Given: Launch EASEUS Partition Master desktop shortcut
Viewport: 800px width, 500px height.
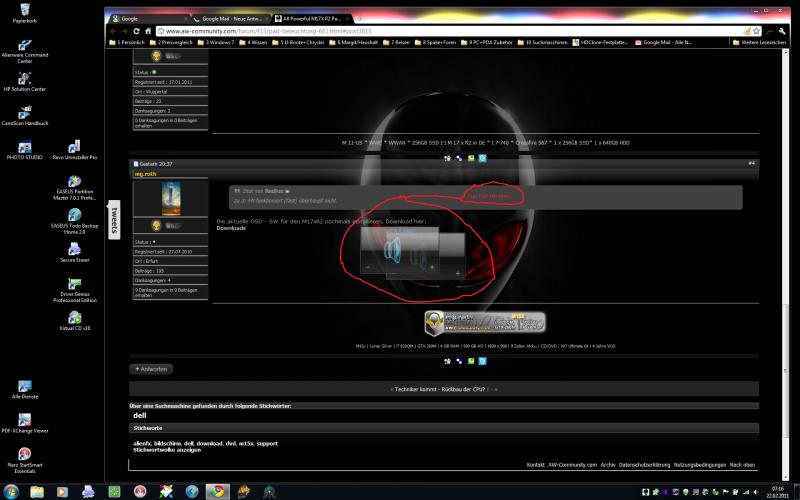Looking at the screenshot, I should [x=74, y=187].
